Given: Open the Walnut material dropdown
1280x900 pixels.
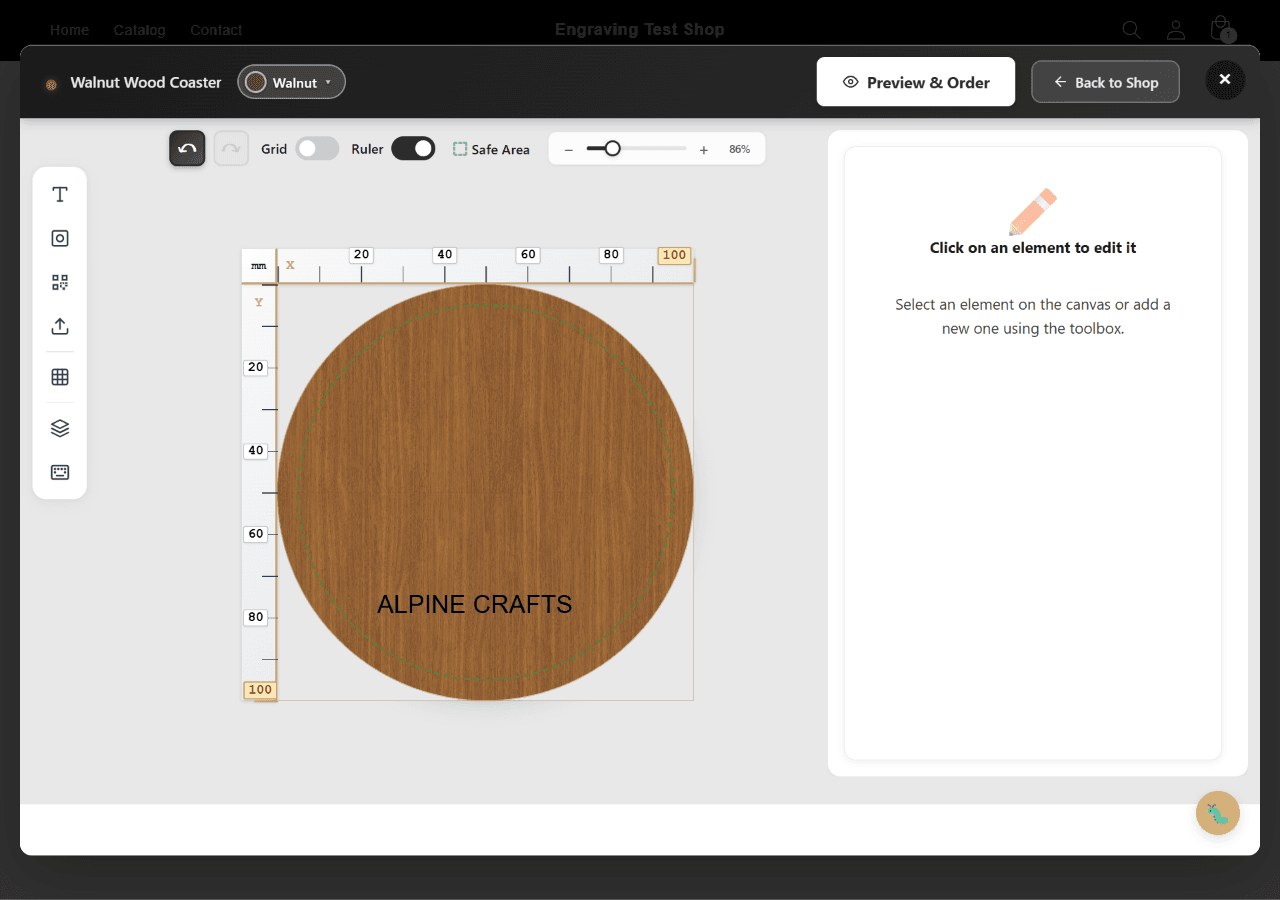Looking at the screenshot, I should click(x=291, y=82).
